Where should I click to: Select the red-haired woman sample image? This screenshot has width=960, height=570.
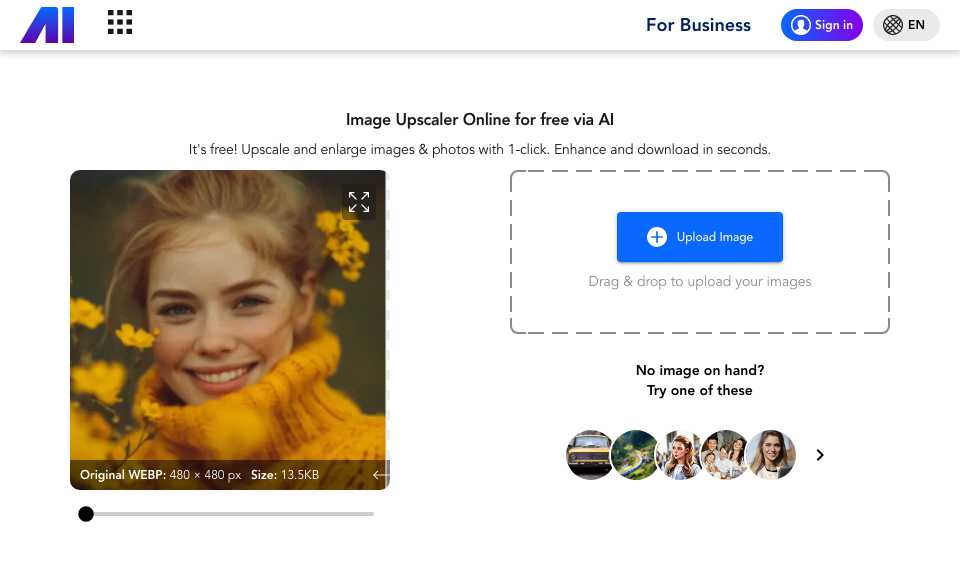[680, 455]
